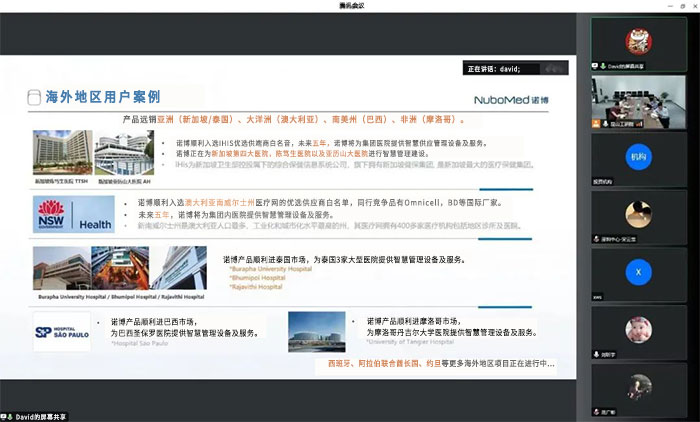Click the 海外地区用户案例 slide heading
The height and width of the screenshot is (422, 700).
102,98
